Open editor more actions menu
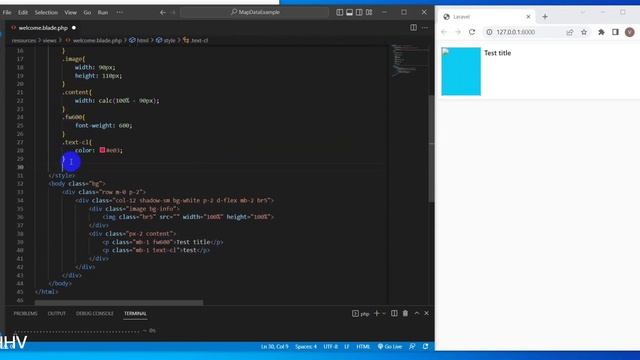This screenshot has height=360, width=640. click(425, 28)
